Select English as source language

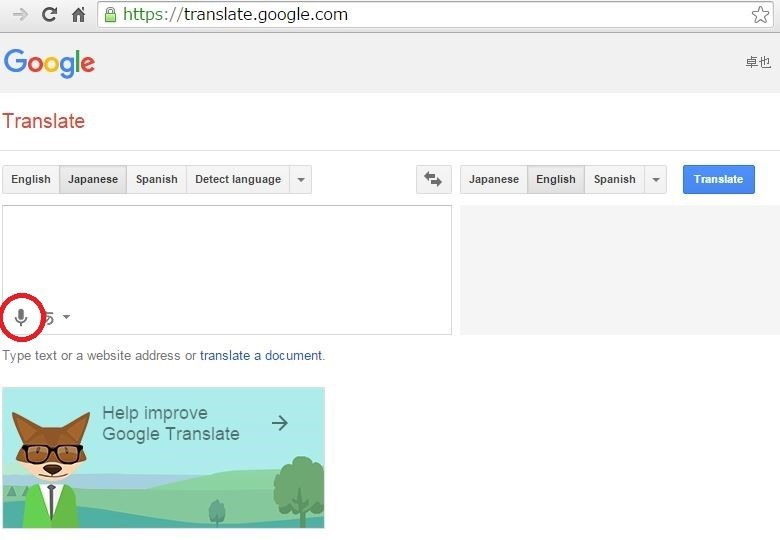31,180
